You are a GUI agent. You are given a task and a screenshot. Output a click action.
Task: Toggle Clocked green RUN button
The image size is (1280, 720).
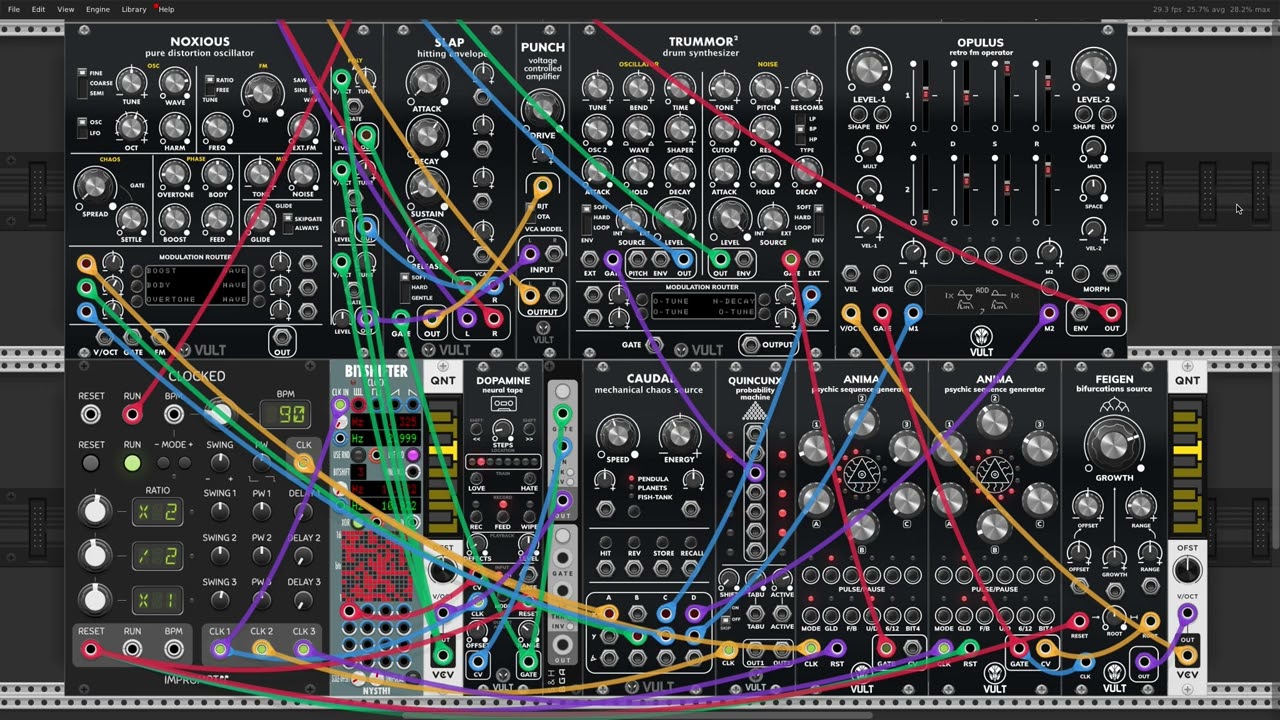click(x=132, y=463)
